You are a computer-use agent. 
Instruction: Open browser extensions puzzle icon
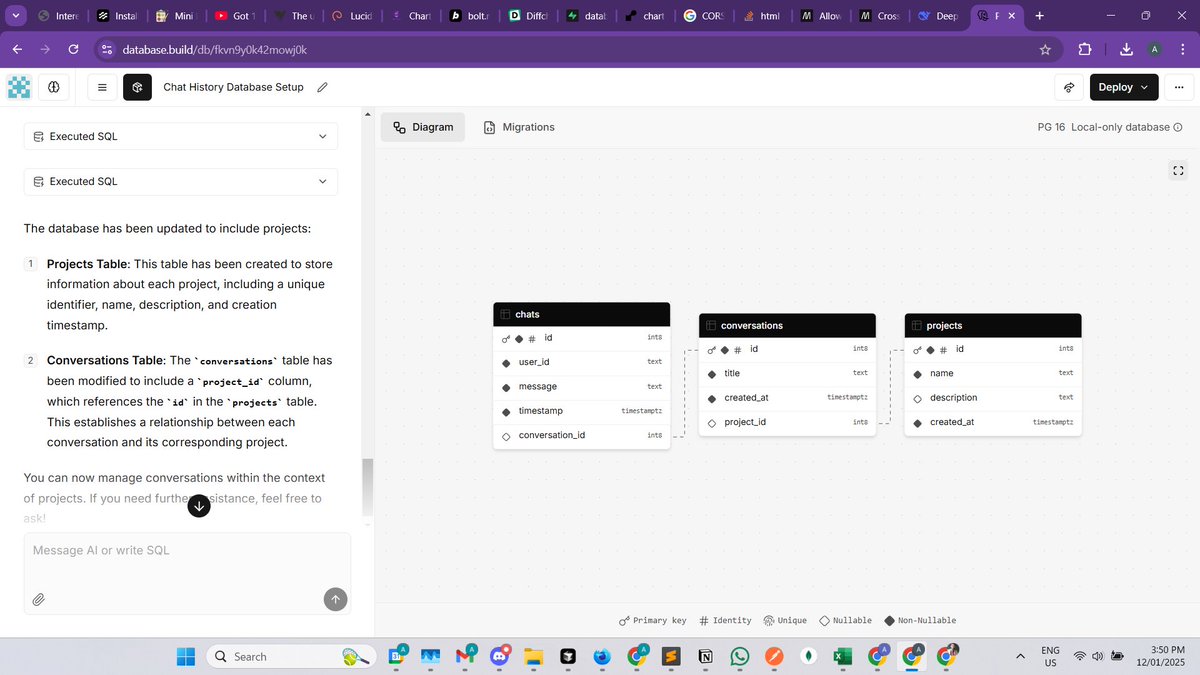pyautogui.click(x=1085, y=50)
